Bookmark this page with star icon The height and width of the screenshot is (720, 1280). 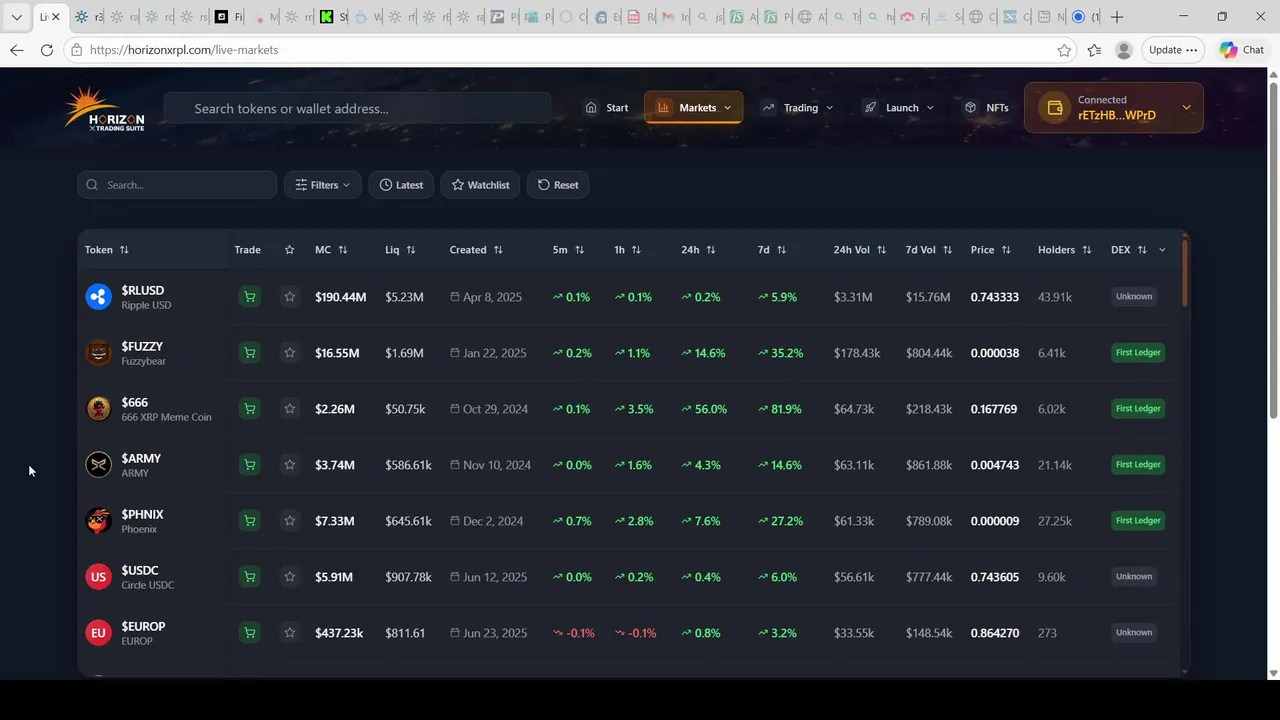[x=1065, y=50]
